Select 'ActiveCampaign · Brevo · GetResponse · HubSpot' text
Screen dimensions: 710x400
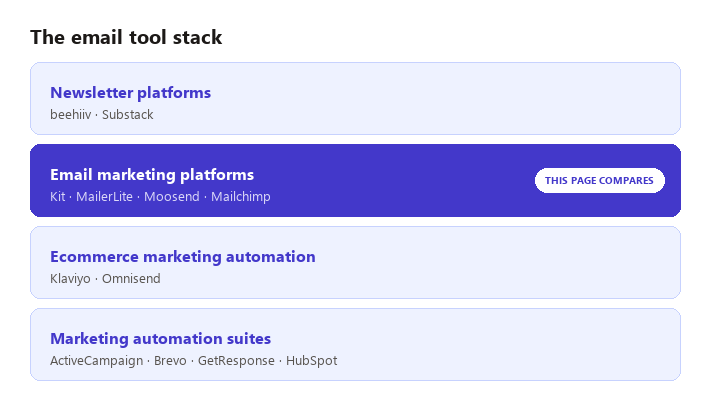coord(194,361)
